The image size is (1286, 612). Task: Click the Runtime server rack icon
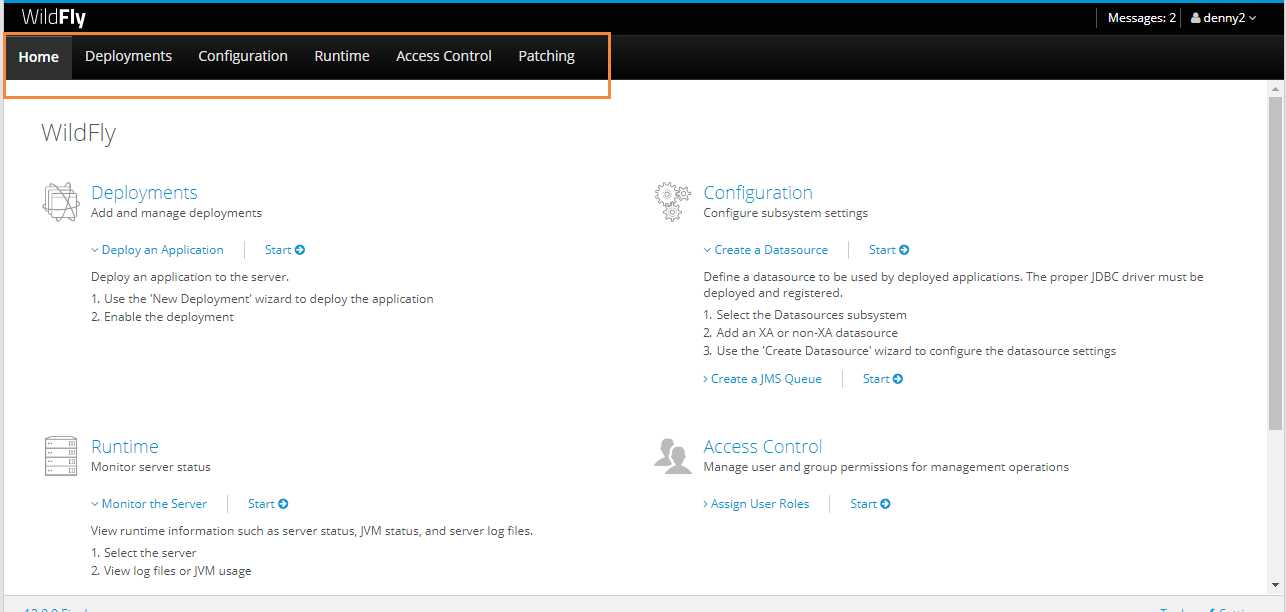[60, 456]
